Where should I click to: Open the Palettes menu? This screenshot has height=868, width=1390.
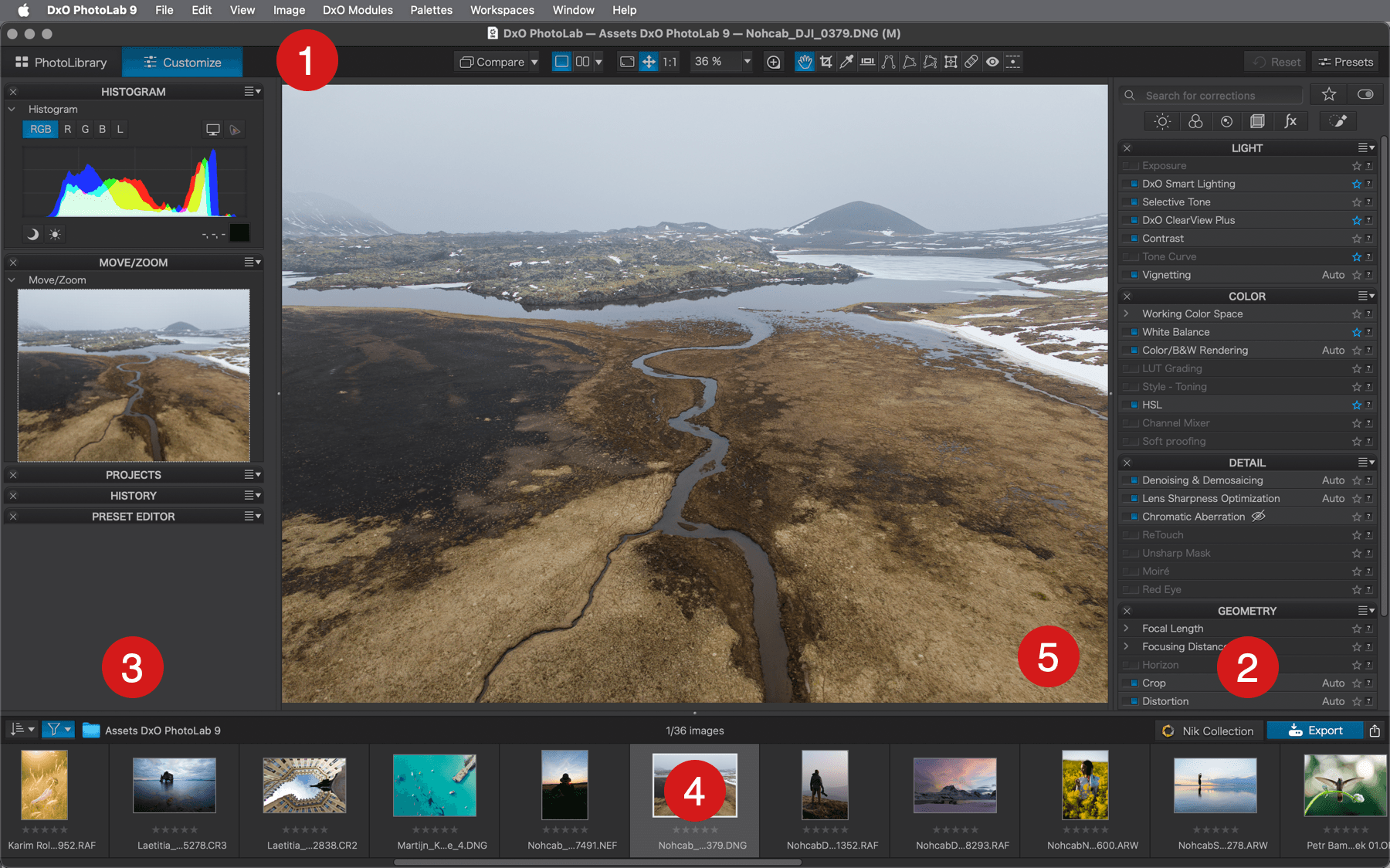pos(431,10)
